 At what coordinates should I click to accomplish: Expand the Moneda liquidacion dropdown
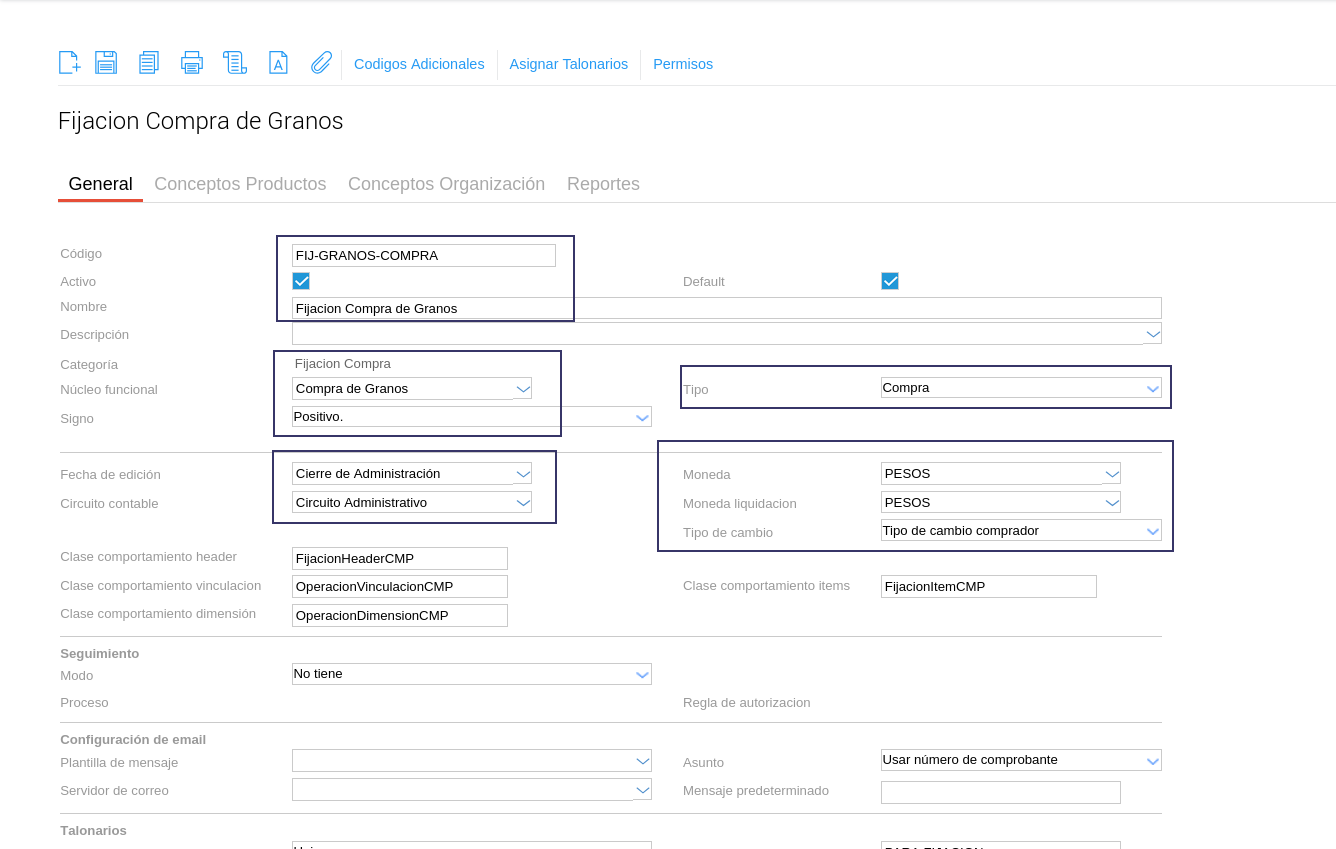(1111, 502)
